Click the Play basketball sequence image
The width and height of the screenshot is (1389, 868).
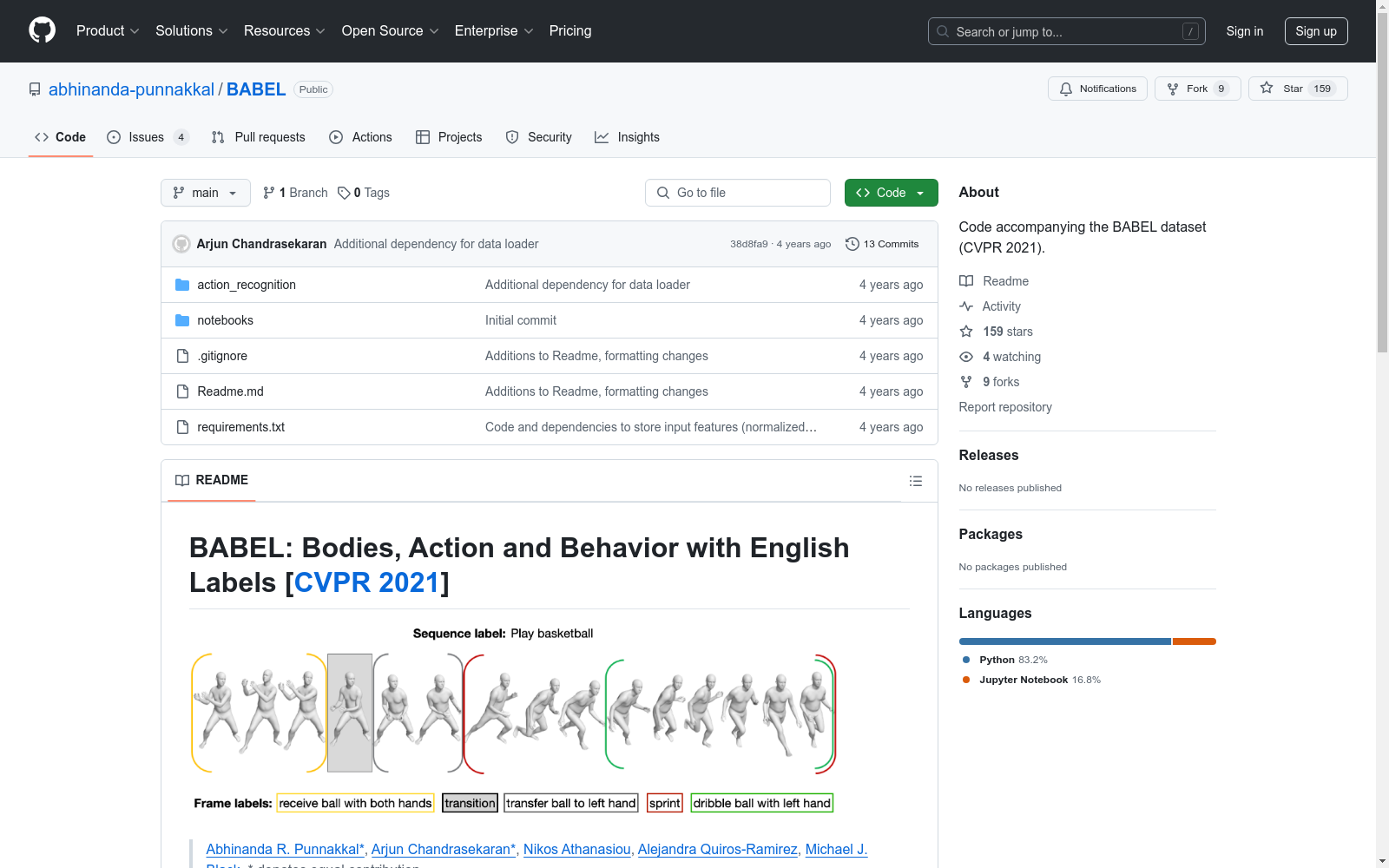513,720
